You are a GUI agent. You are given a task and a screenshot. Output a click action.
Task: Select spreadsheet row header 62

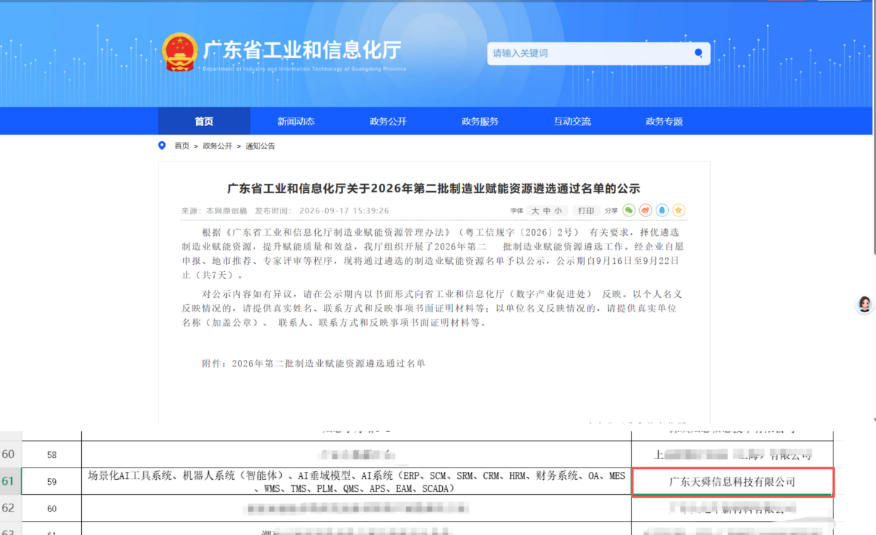point(10,508)
